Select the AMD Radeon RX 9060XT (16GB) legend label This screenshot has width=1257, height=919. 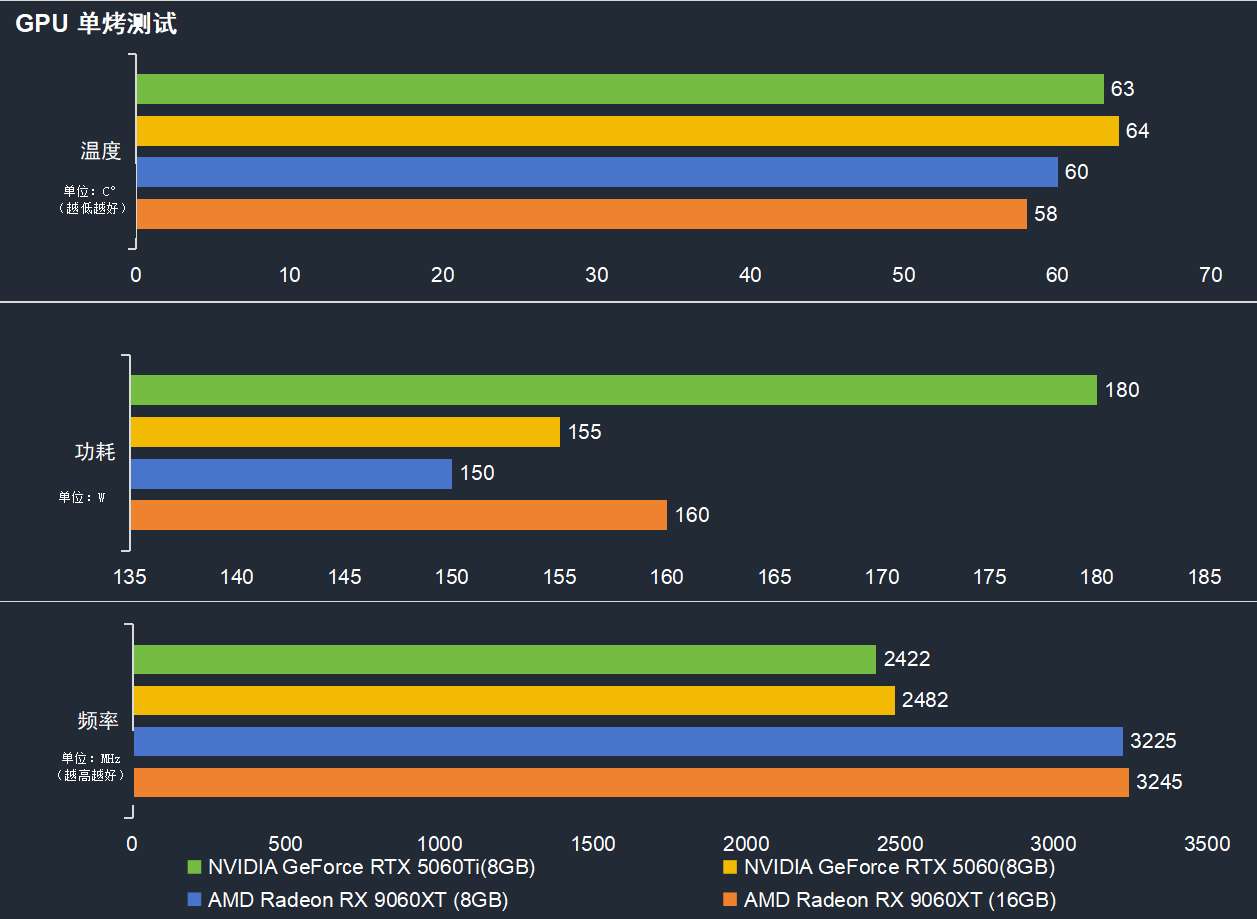[899, 900]
